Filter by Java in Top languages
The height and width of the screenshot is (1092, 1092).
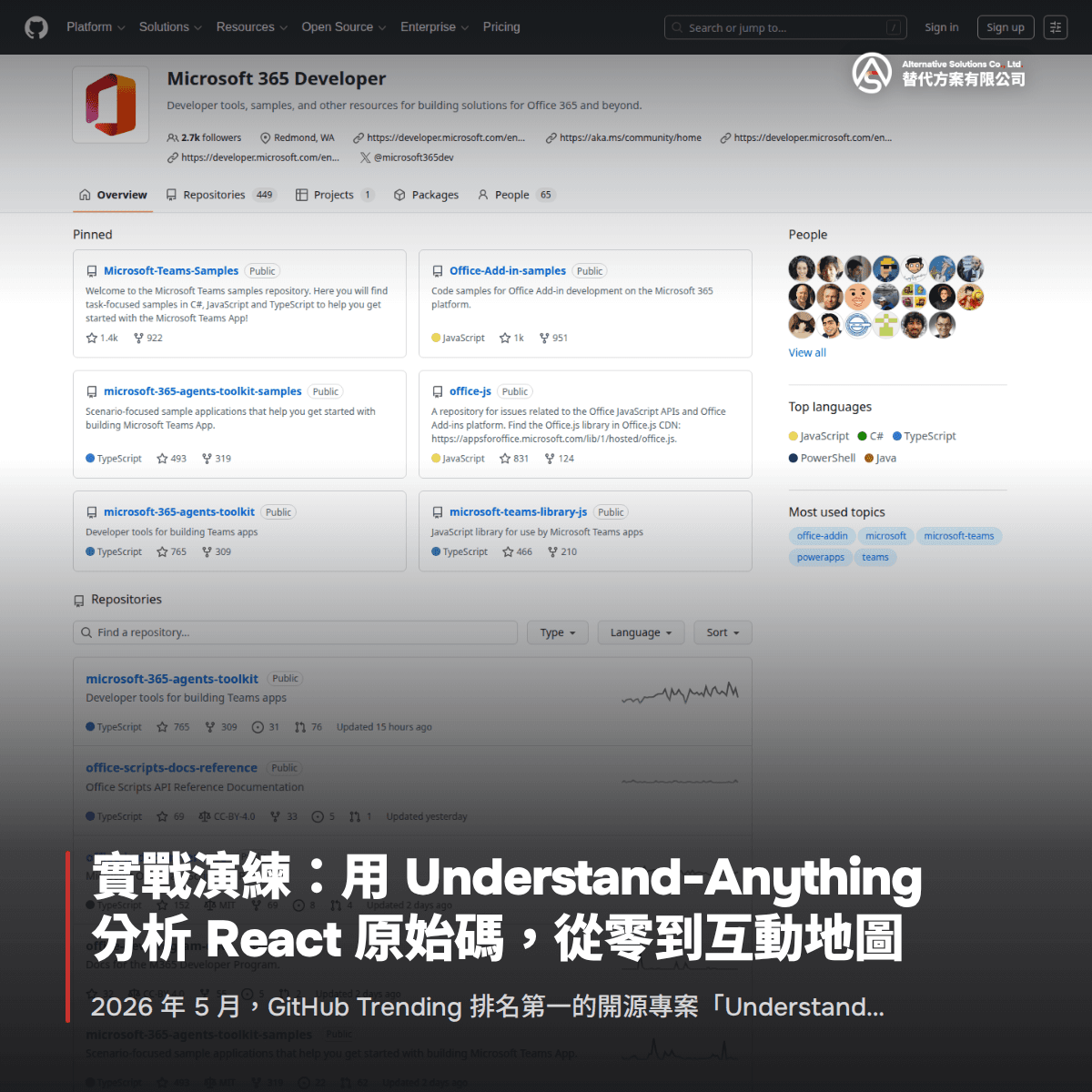pos(881,458)
